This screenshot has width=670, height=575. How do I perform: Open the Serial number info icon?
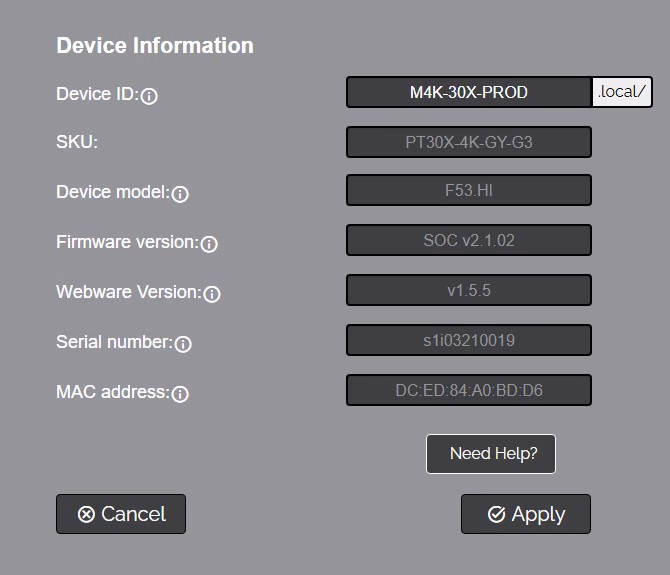pyautogui.click(x=183, y=344)
